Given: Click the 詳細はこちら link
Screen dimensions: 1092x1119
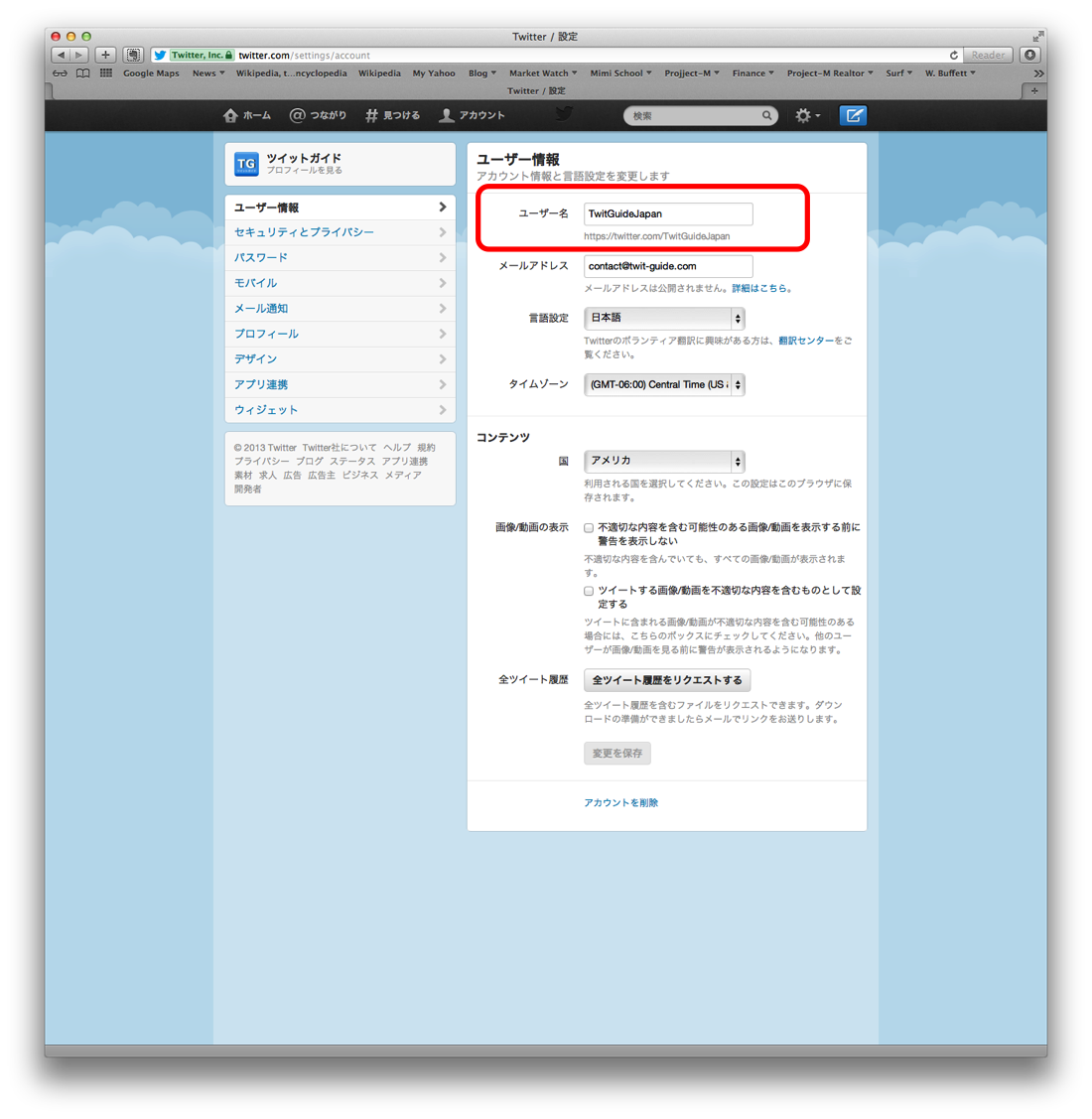Looking at the screenshot, I should (x=759, y=288).
